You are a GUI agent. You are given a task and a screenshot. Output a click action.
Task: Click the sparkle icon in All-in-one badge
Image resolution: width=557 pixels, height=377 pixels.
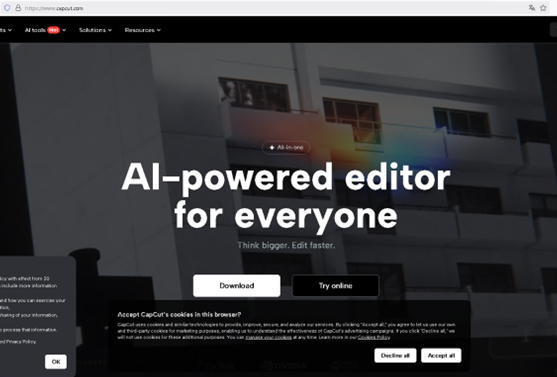272,147
